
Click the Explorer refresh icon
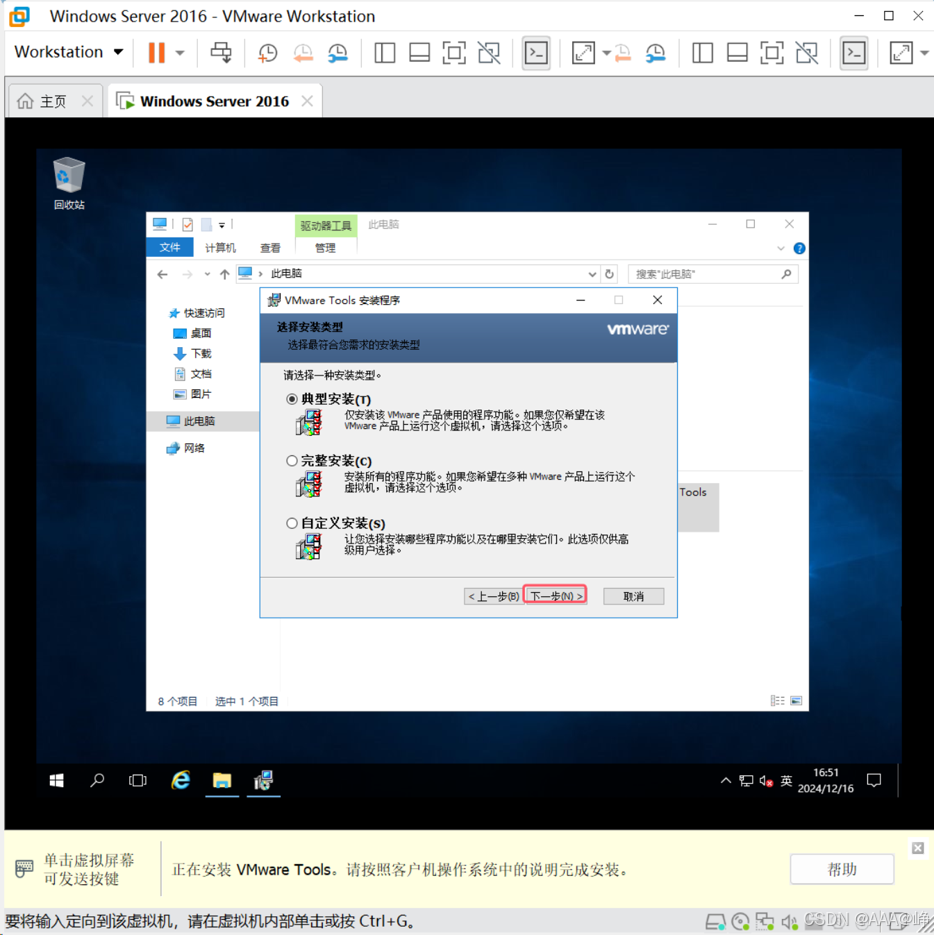tap(609, 274)
